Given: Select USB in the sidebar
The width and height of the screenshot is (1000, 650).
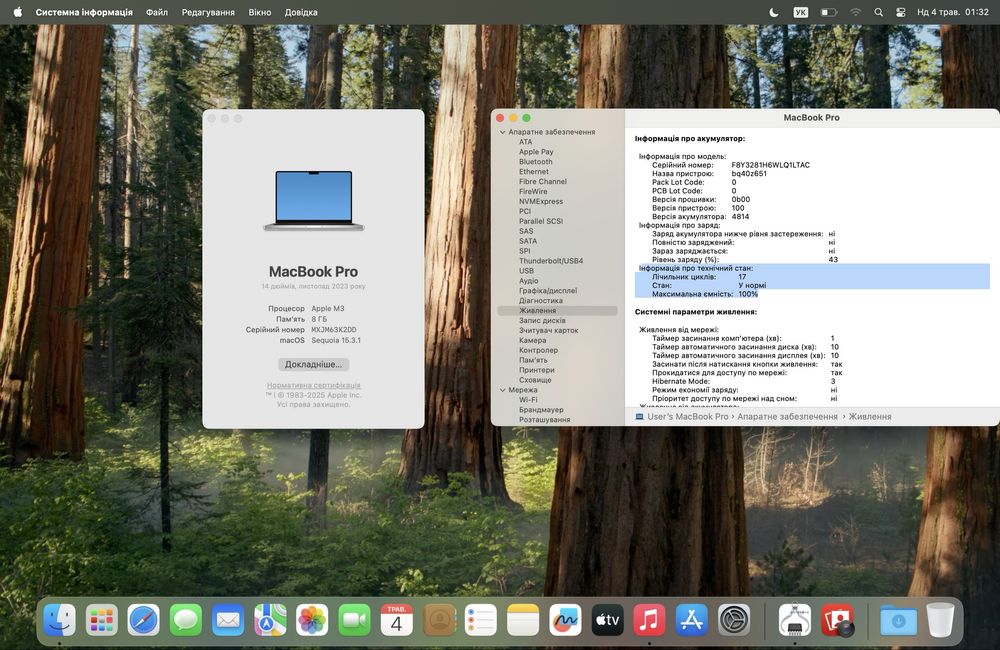Looking at the screenshot, I should click(526, 271).
